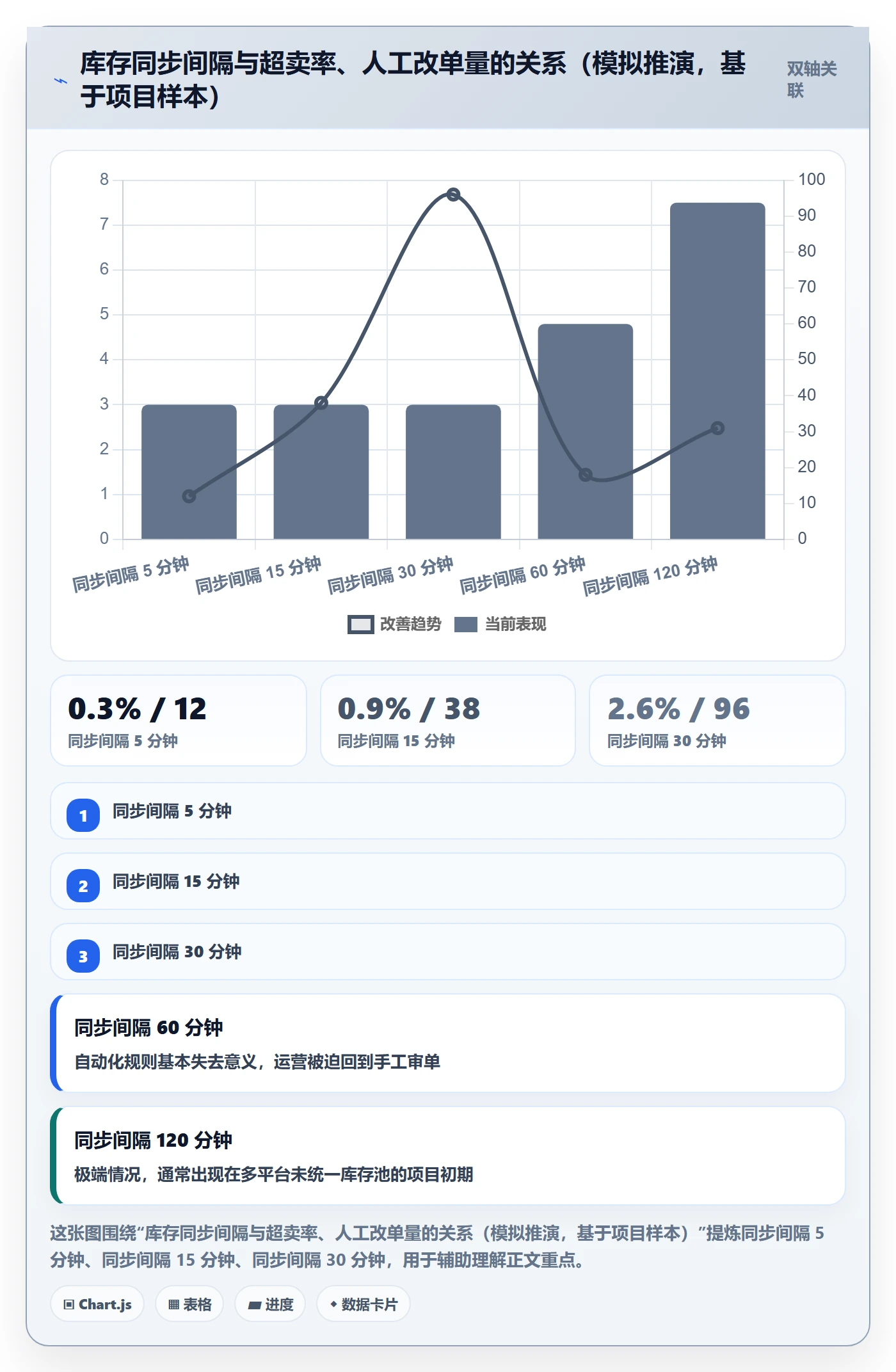
Task: Click left axis value 8
Action: click(104, 179)
